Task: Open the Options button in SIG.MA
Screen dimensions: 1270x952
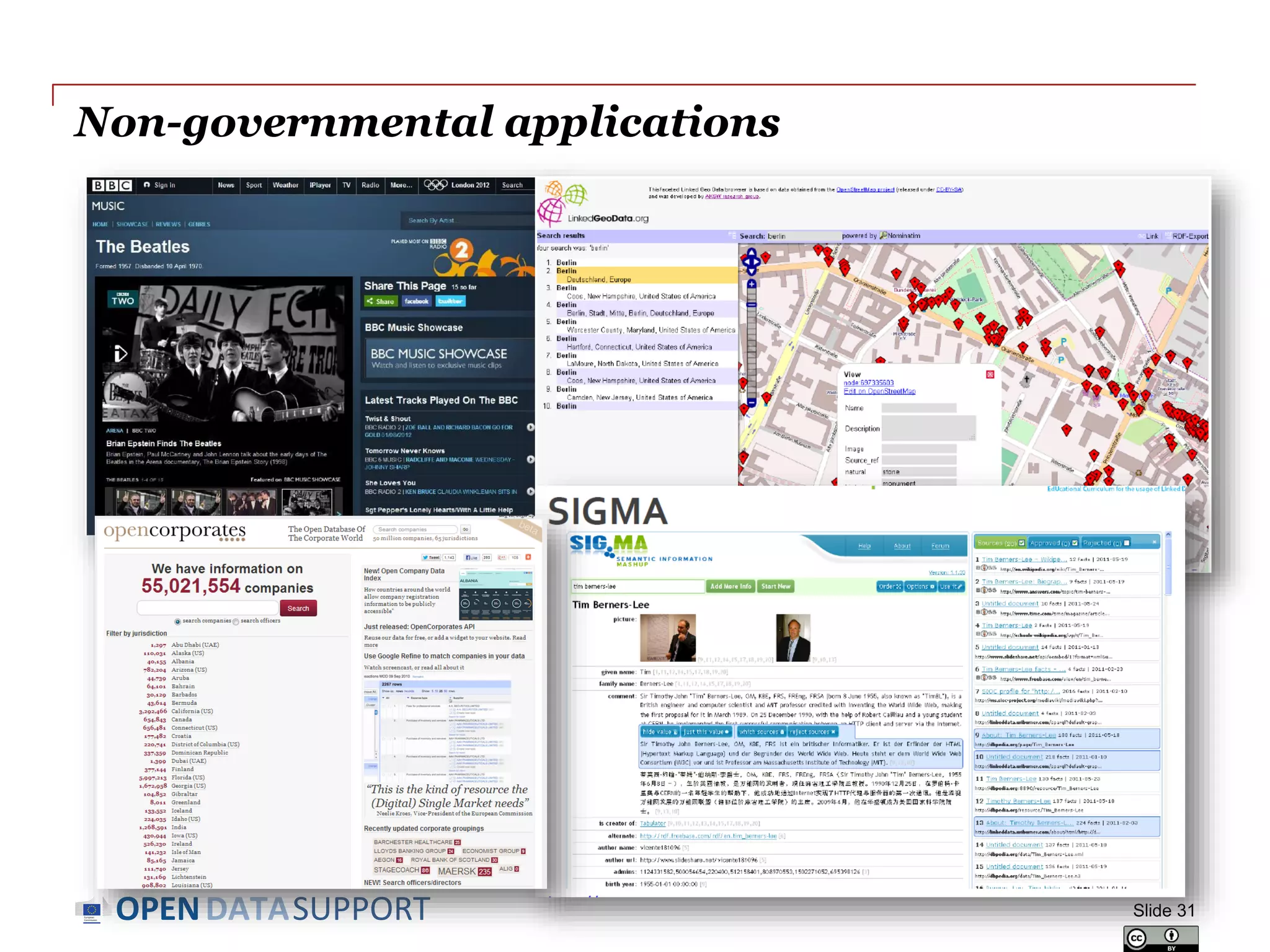Action: pyautogui.click(x=920, y=586)
